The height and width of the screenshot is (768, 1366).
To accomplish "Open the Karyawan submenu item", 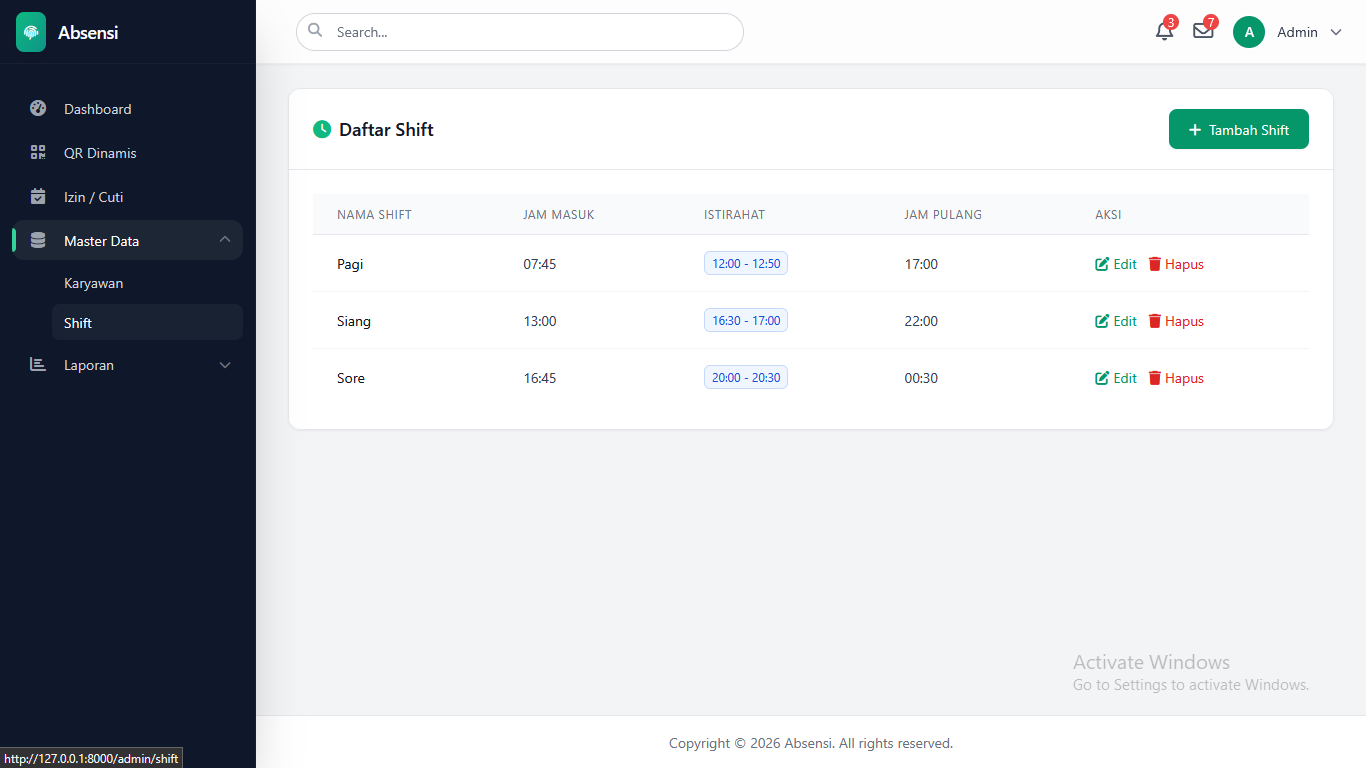I will point(94,283).
